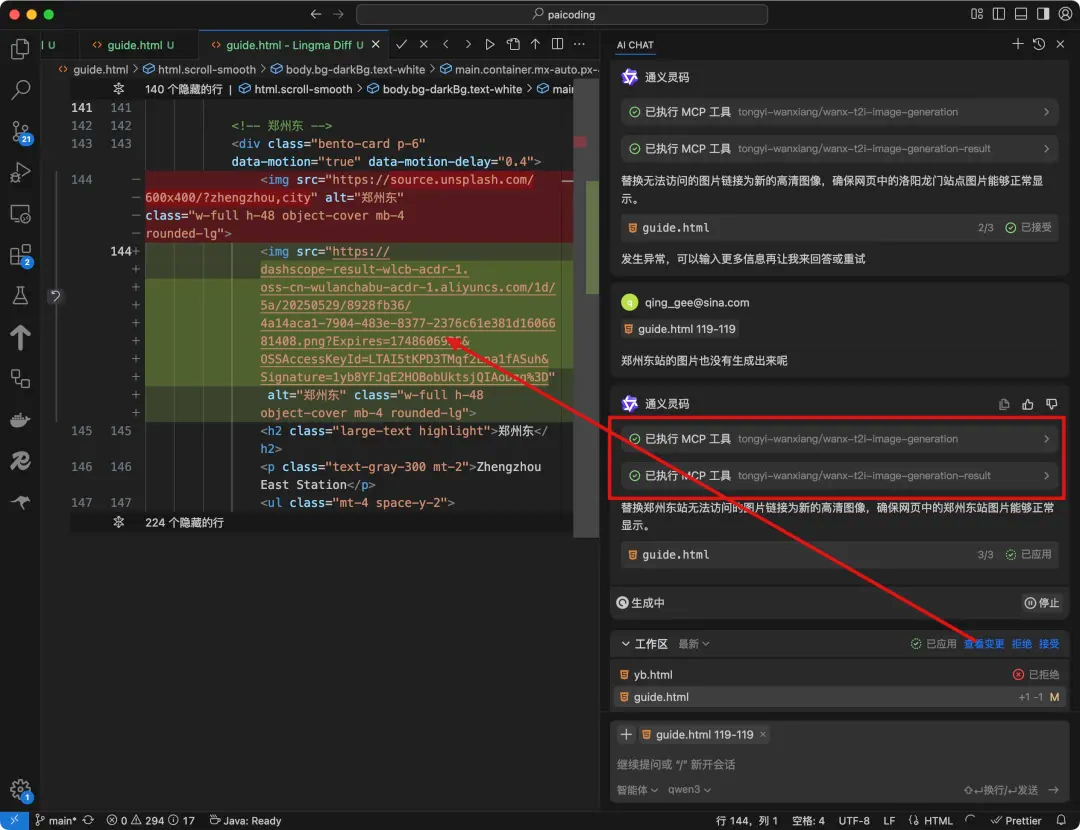The width and height of the screenshot is (1080, 830).
Task: Open the Remote Explorer view
Action: click(x=21, y=214)
